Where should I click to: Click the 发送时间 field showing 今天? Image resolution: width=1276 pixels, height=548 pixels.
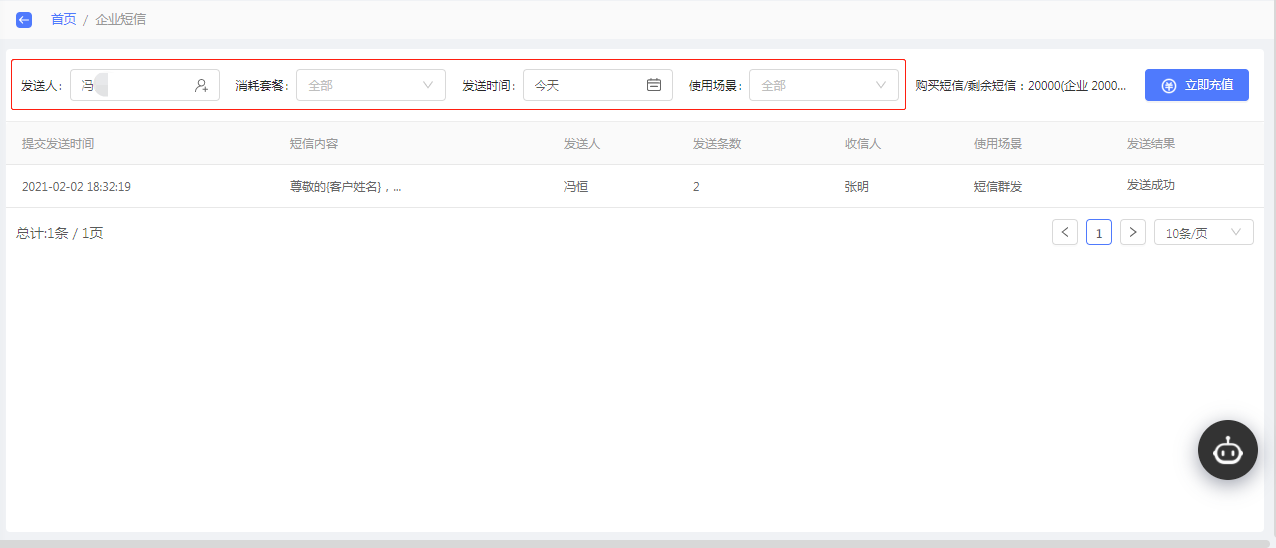(598, 85)
